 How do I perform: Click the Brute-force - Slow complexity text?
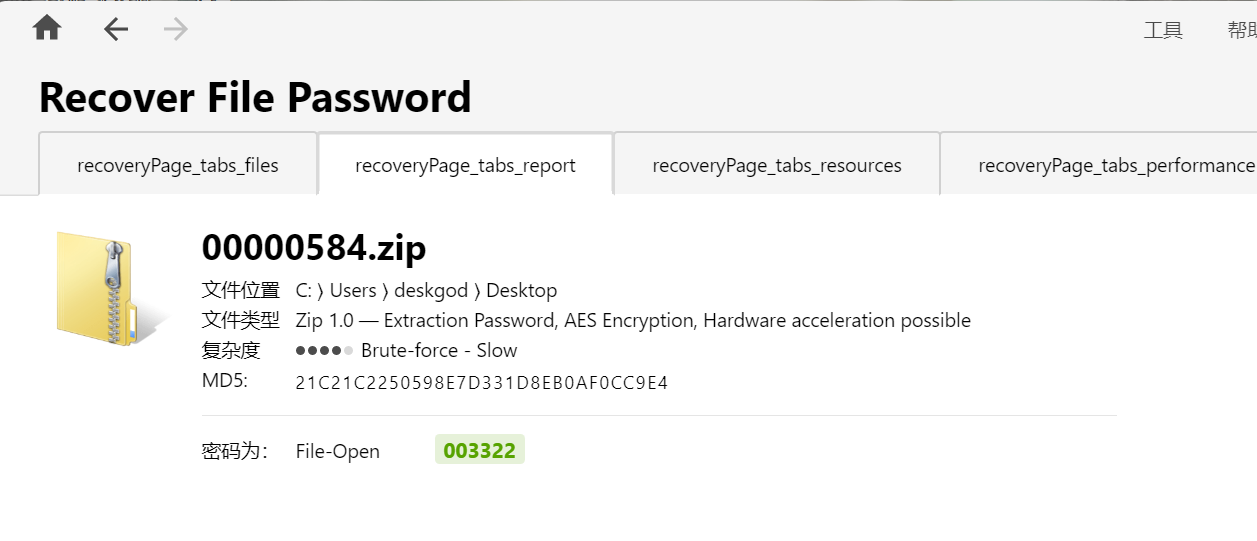point(439,350)
